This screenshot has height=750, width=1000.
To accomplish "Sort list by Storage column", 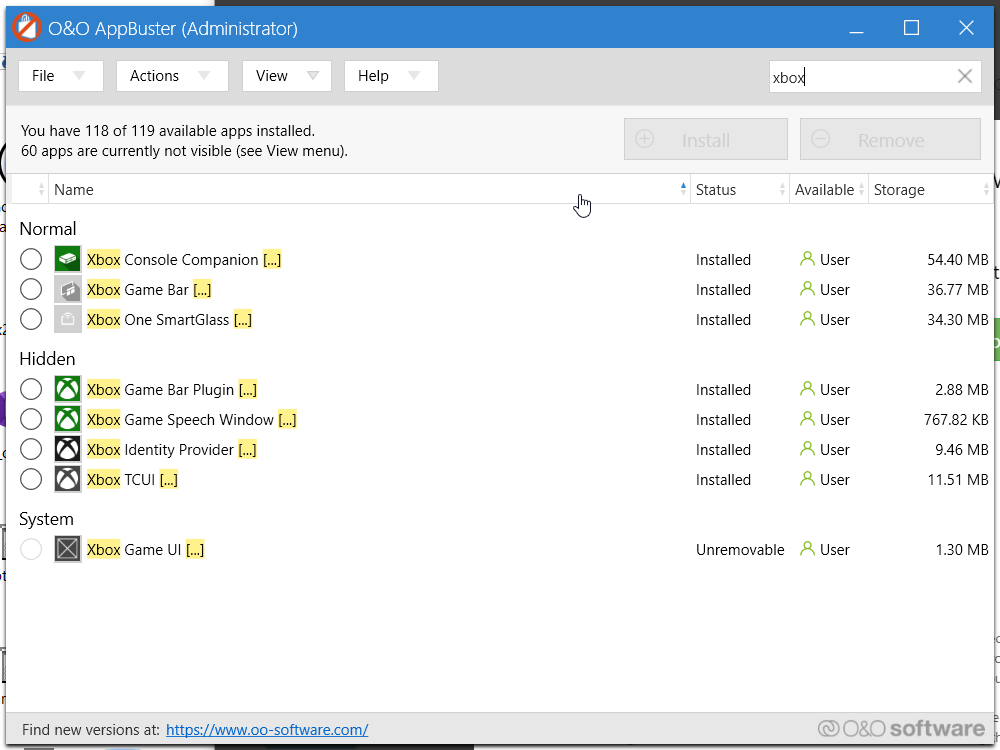I will point(930,189).
